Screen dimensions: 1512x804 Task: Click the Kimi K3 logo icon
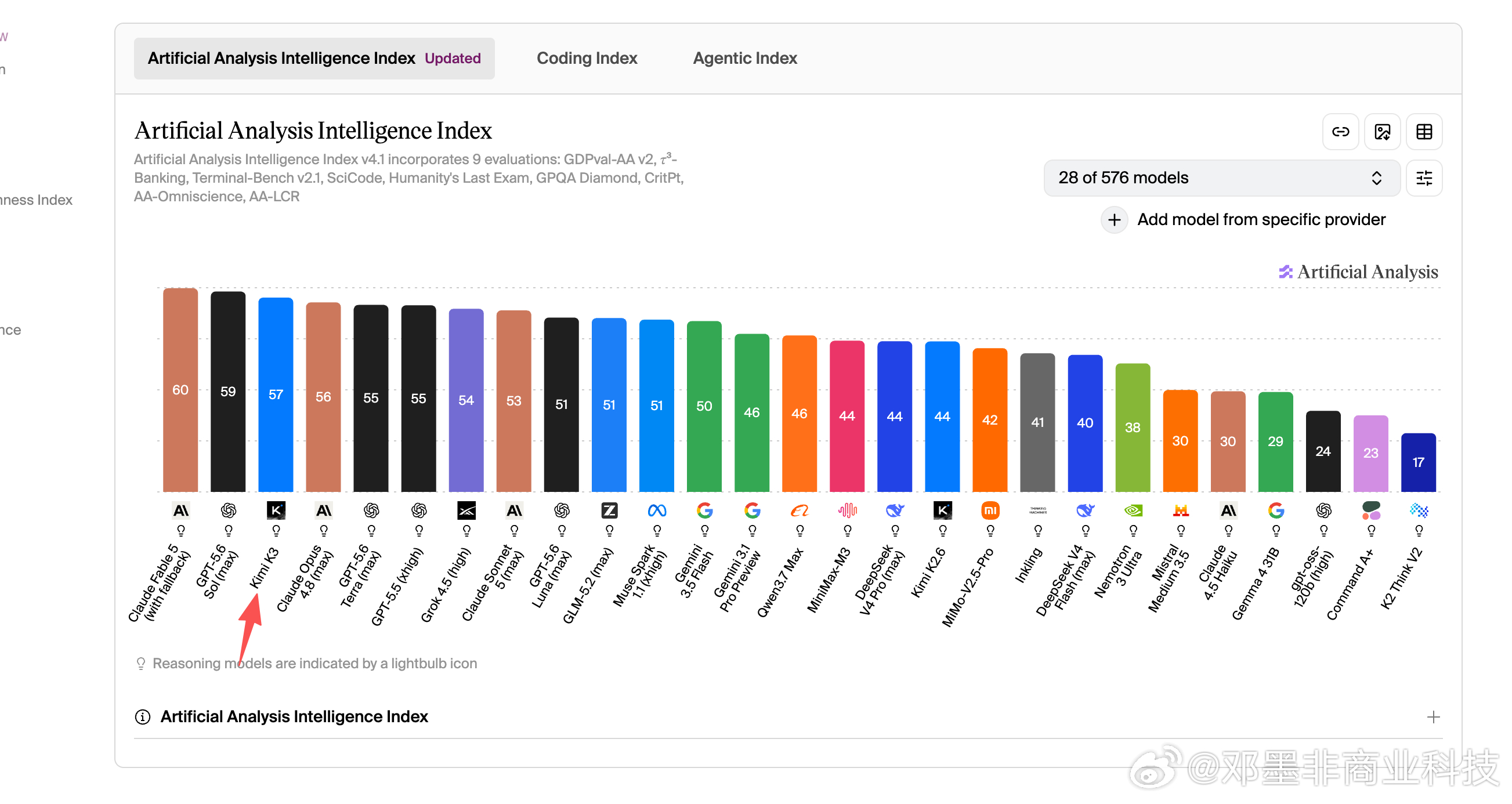pos(276,510)
